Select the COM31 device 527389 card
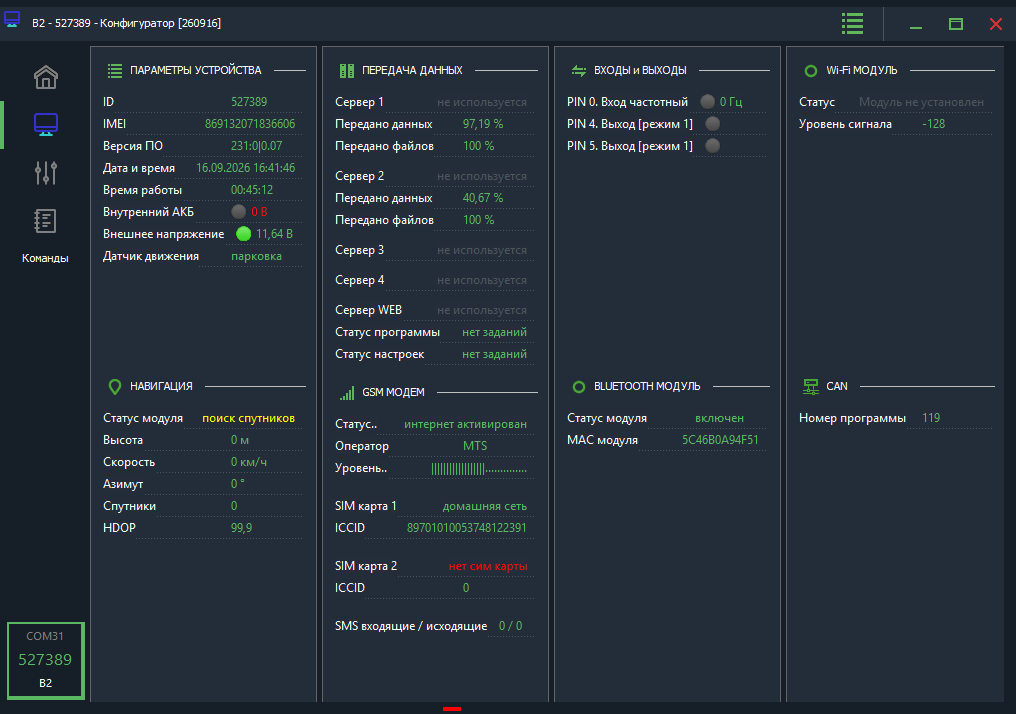The width and height of the screenshot is (1016, 714). tap(46, 660)
